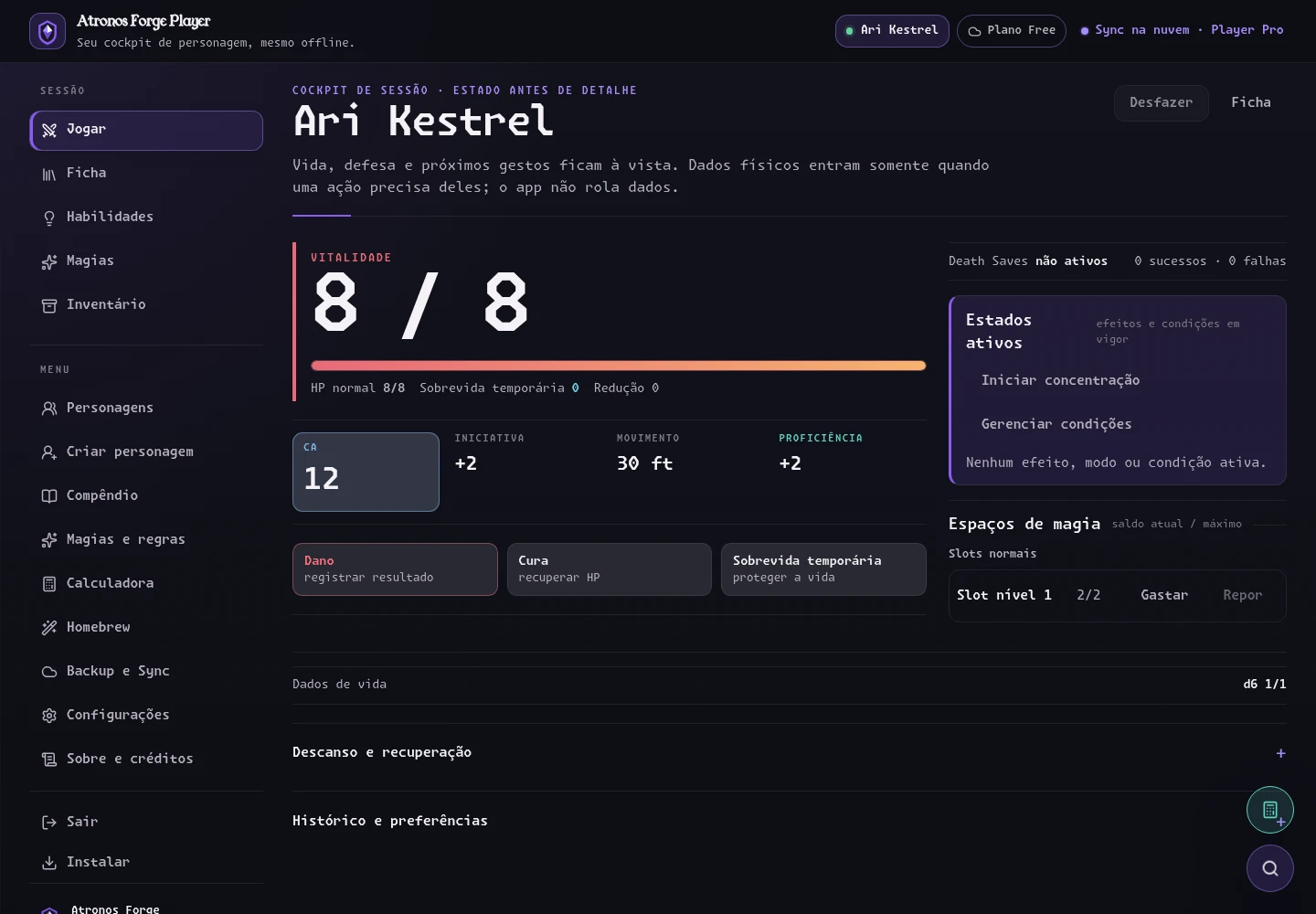The height and width of the screenshot is (914, 1316).
Task: Open Ficha from the header button
Action: coord(1251,103)
